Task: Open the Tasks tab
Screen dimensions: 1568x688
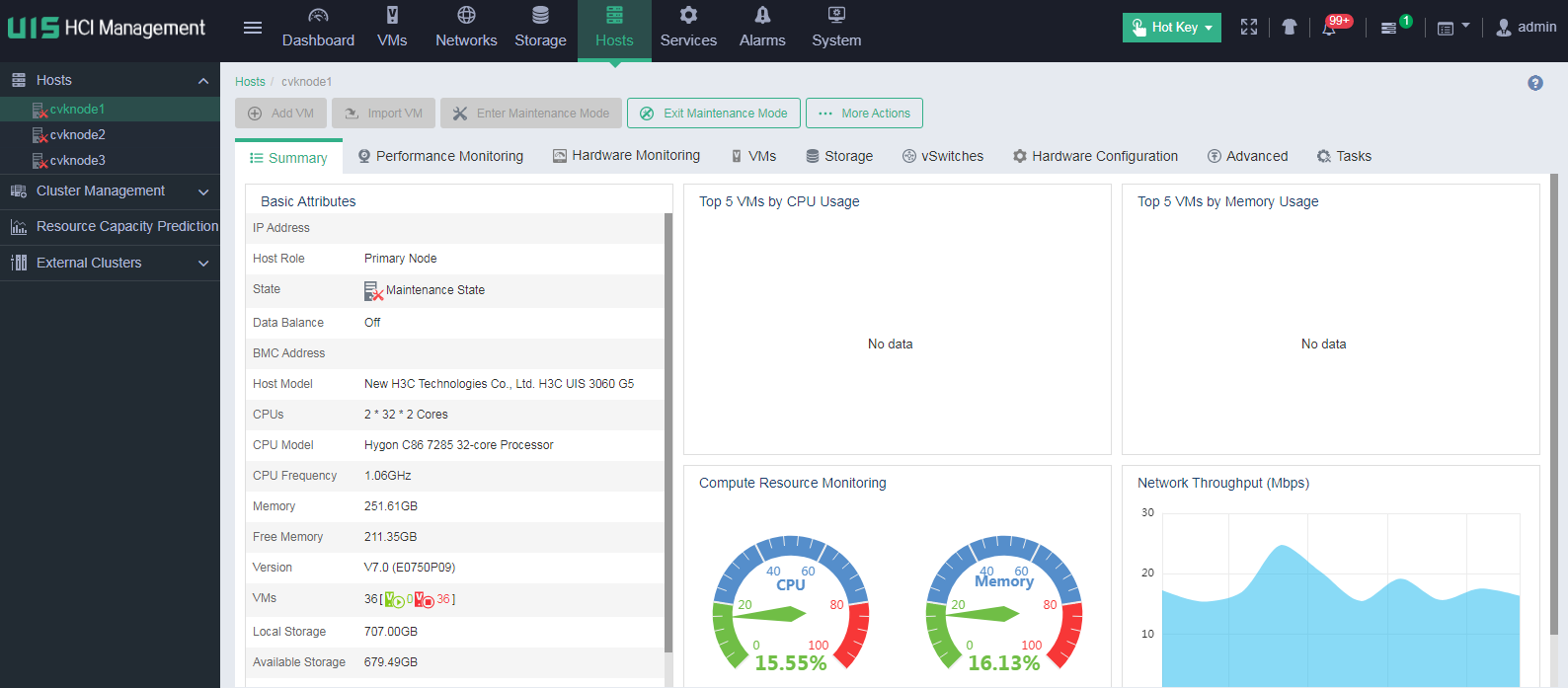Action: tap(1344, 156)
